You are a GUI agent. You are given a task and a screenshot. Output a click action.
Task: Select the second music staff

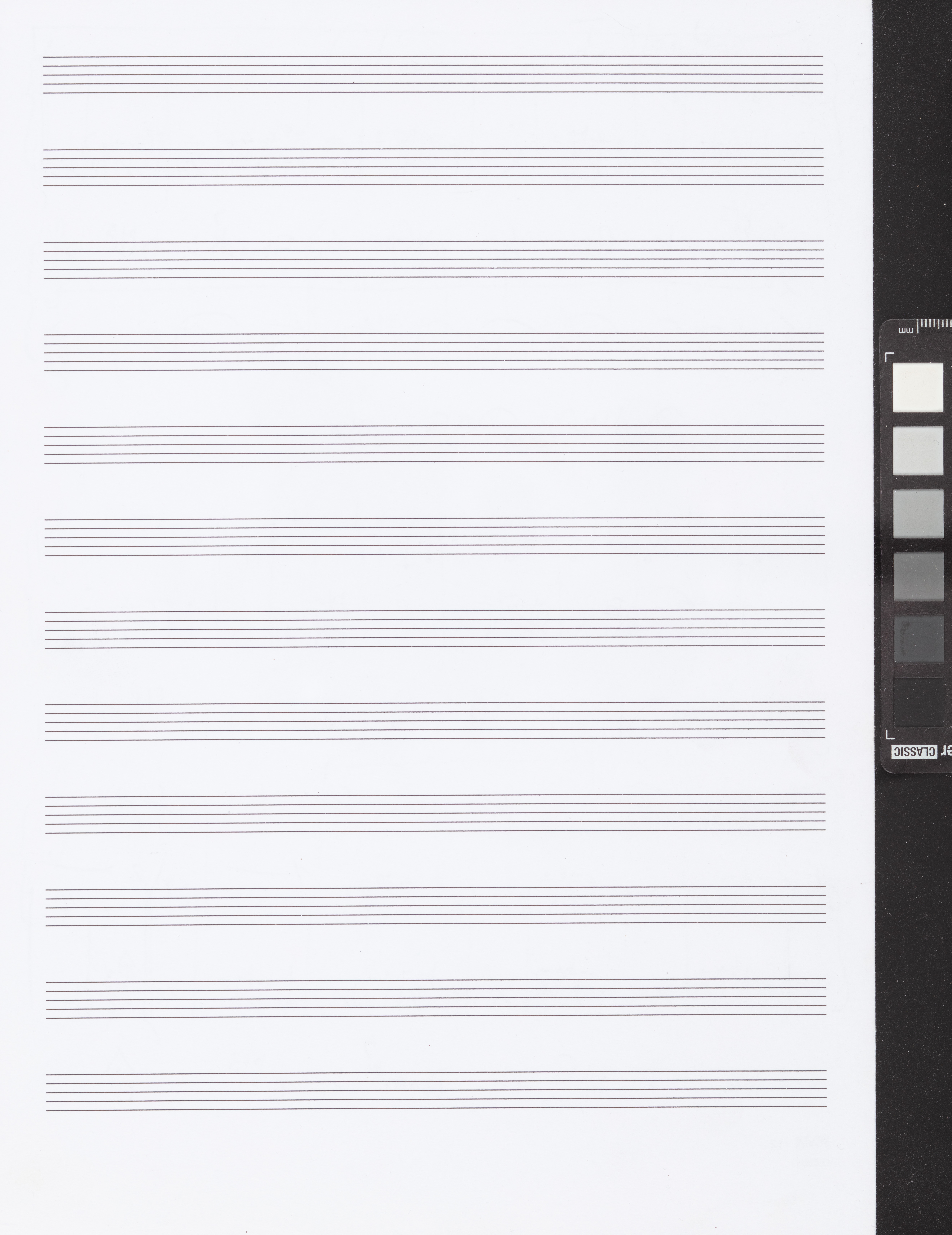click(433, 167)
